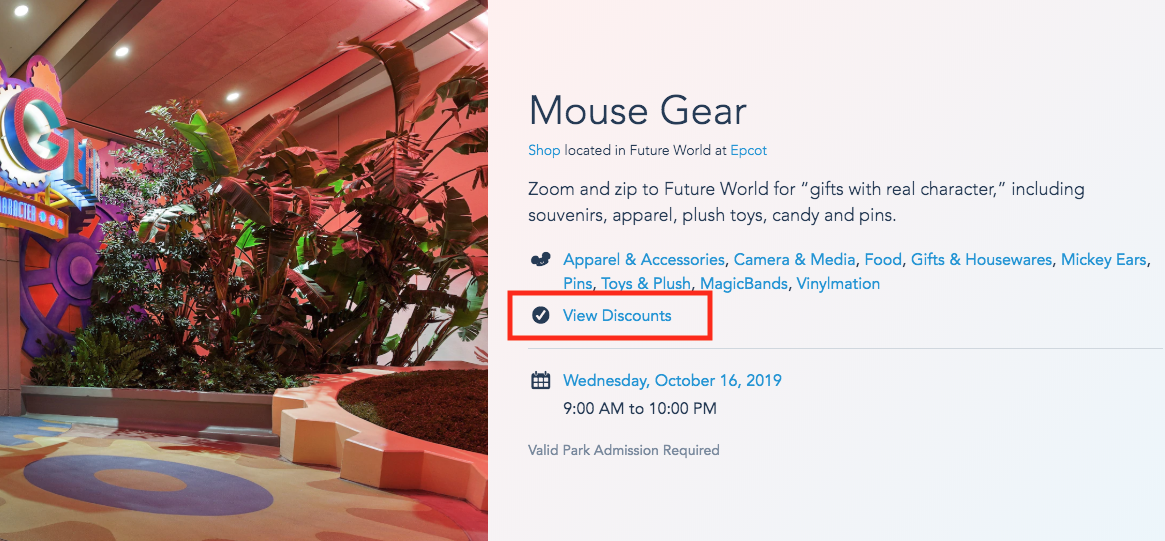
Task: Open the Shop category link
Action: click(544, 150)
